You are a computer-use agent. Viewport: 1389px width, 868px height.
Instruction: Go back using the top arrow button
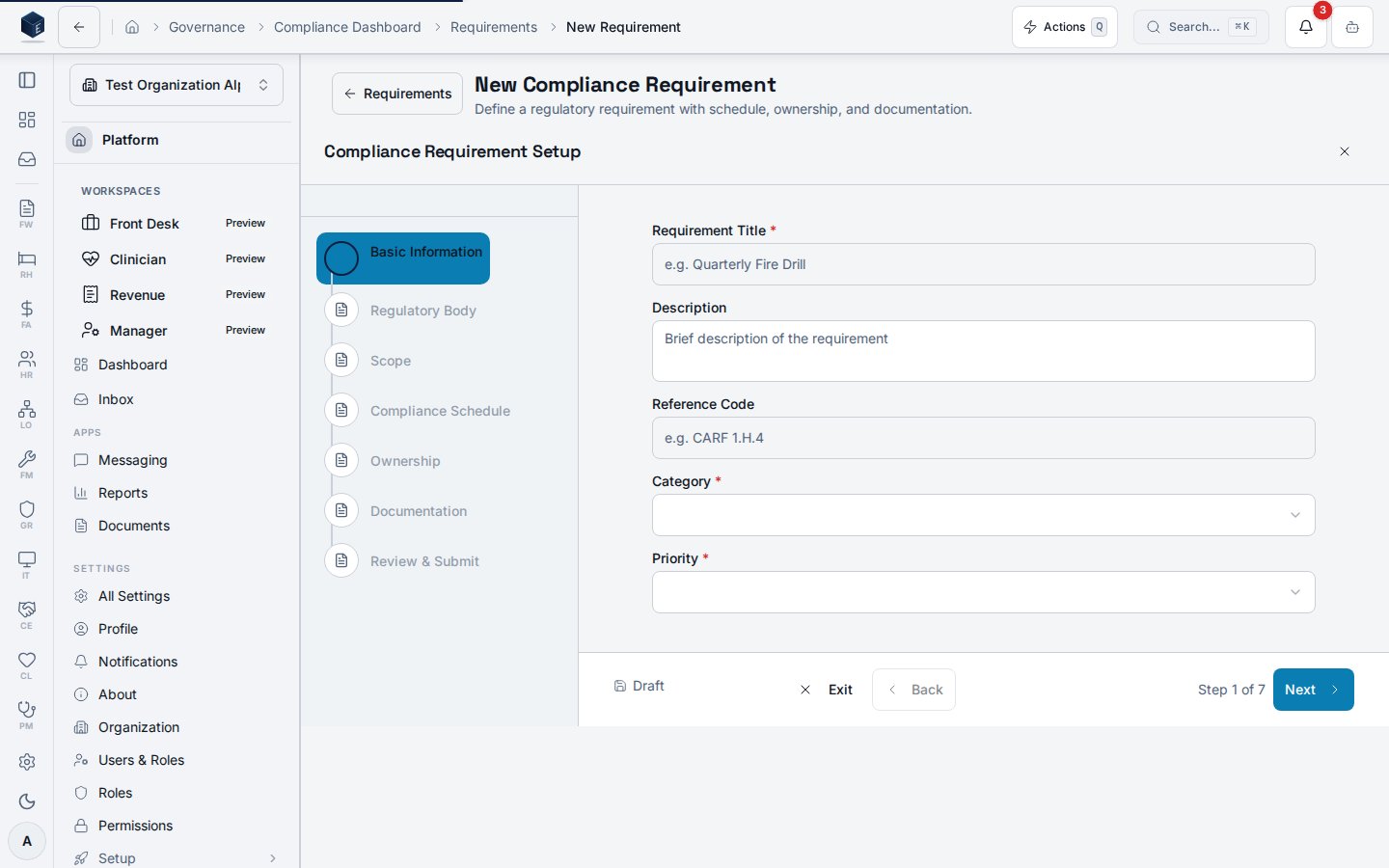point(79,27)
